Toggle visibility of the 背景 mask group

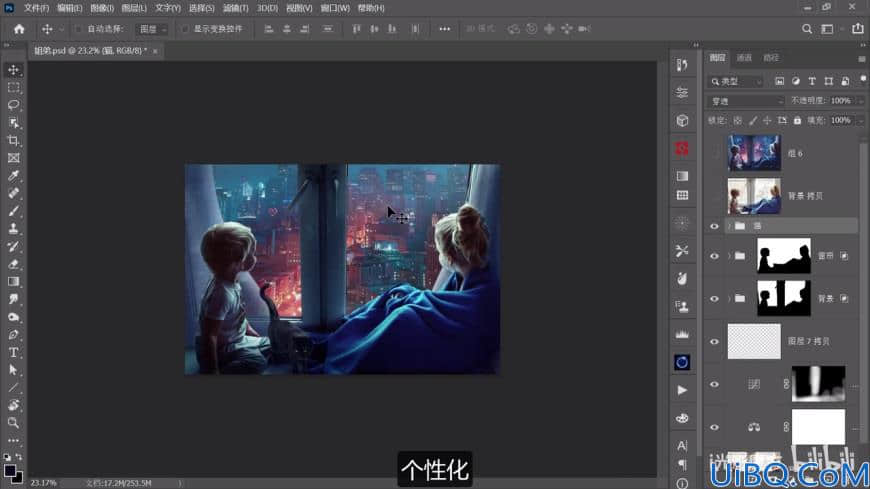714,299
